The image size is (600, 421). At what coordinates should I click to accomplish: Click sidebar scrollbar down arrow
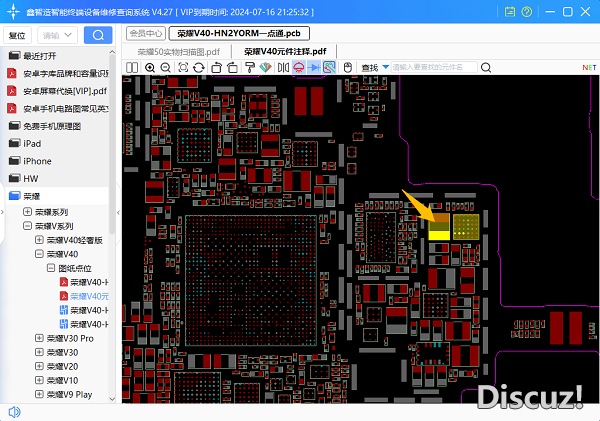112,399
